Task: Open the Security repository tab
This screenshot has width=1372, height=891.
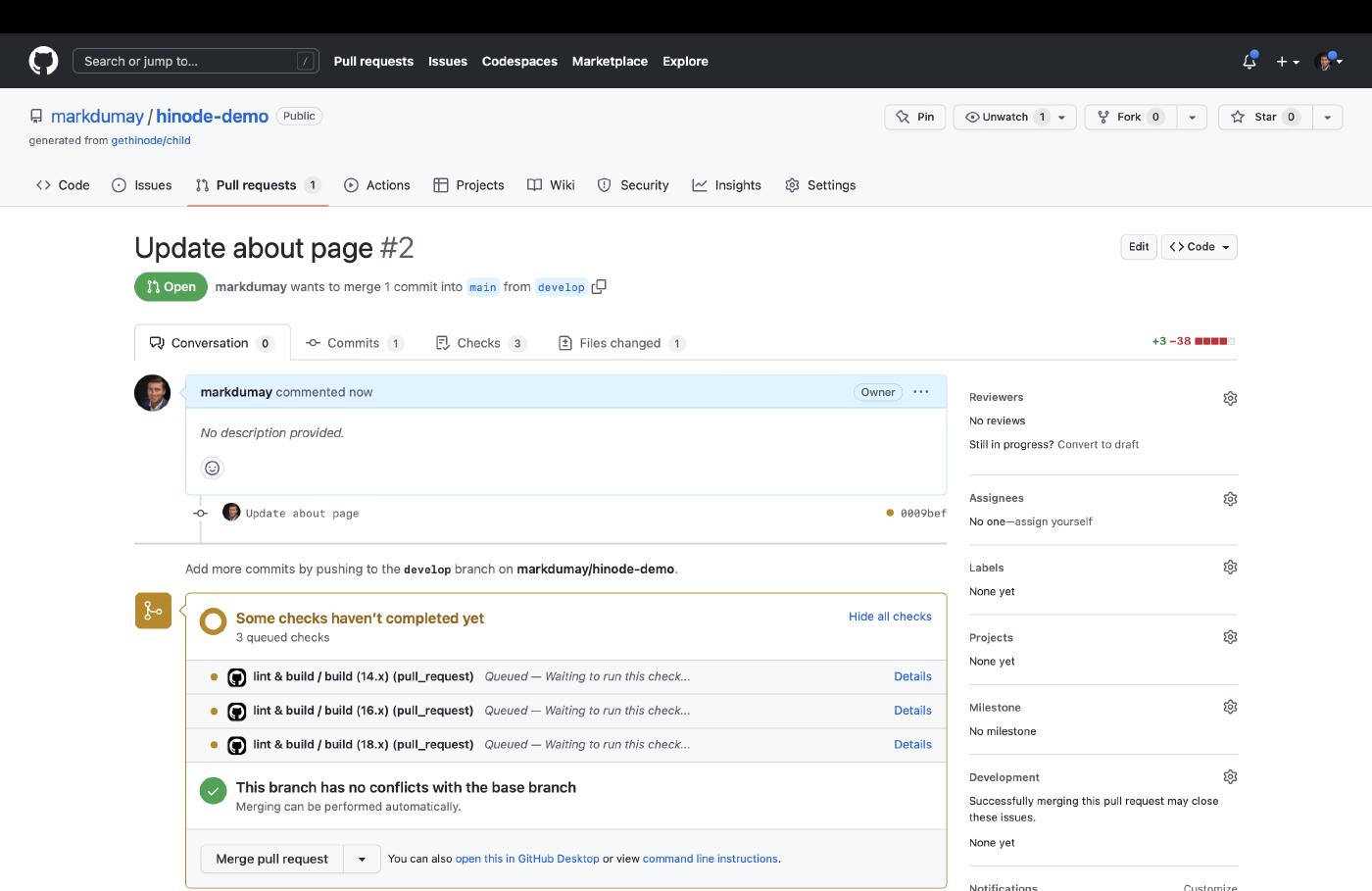Action: tap(633, 185)
